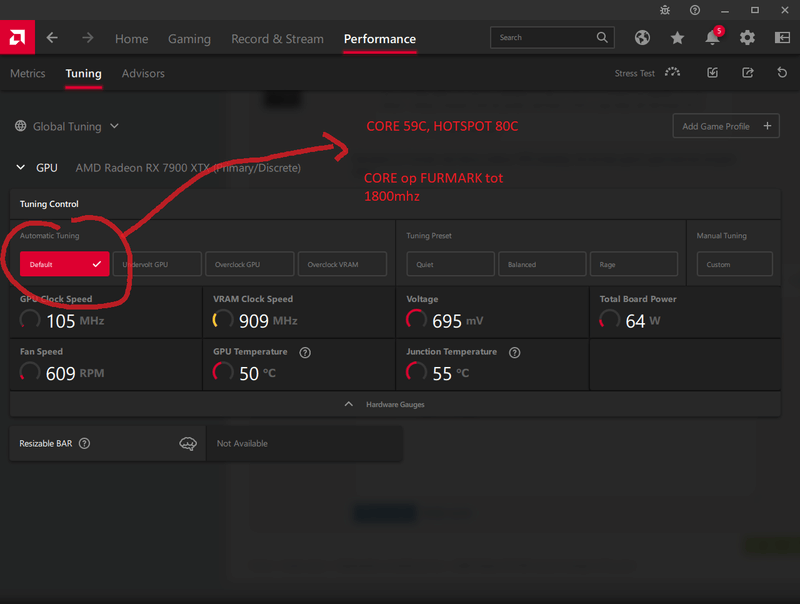
Task: Click the Resizable BAR brain icon
Action: pos(188,443)
